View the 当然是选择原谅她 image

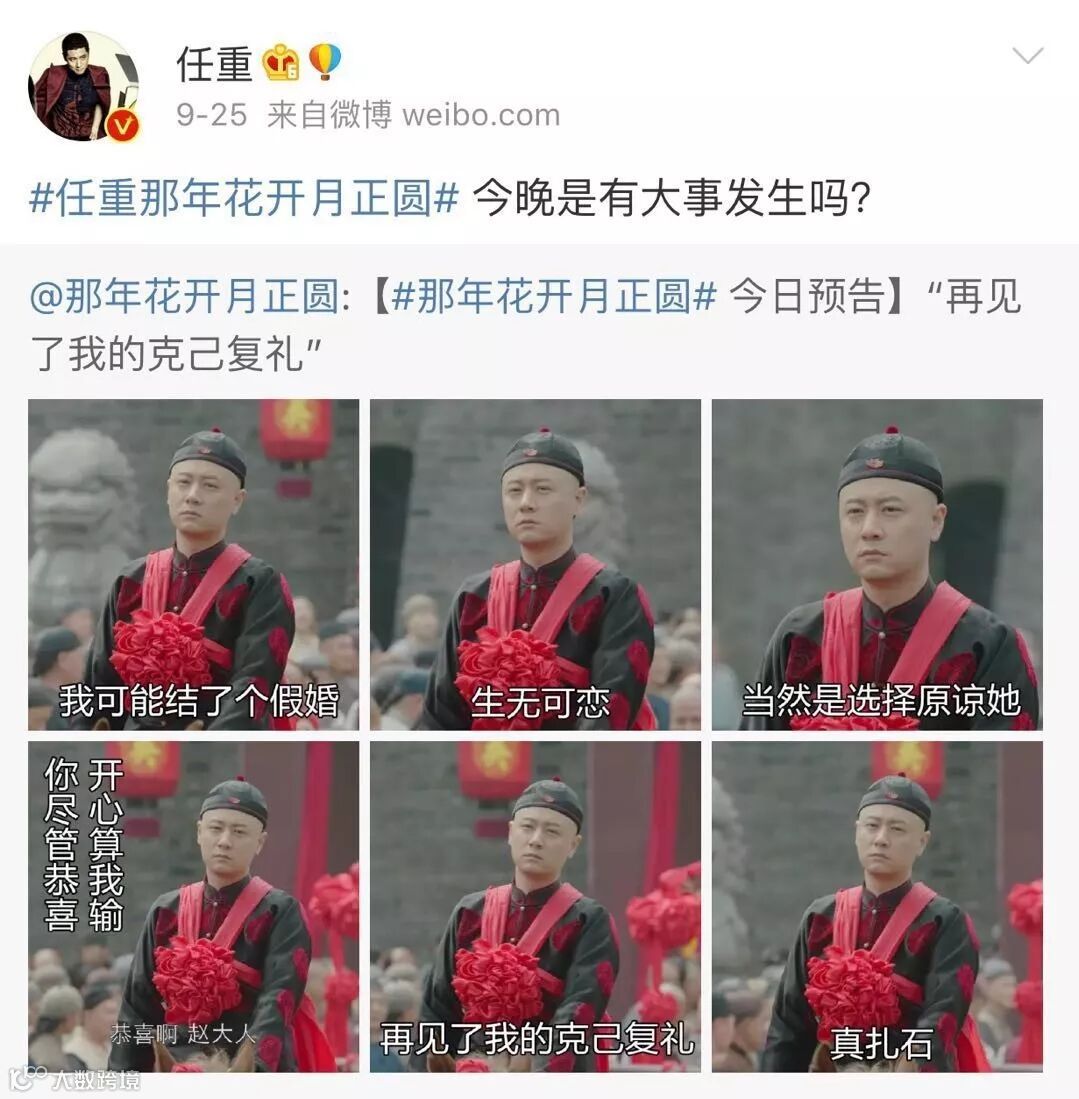tap(877, 565)
